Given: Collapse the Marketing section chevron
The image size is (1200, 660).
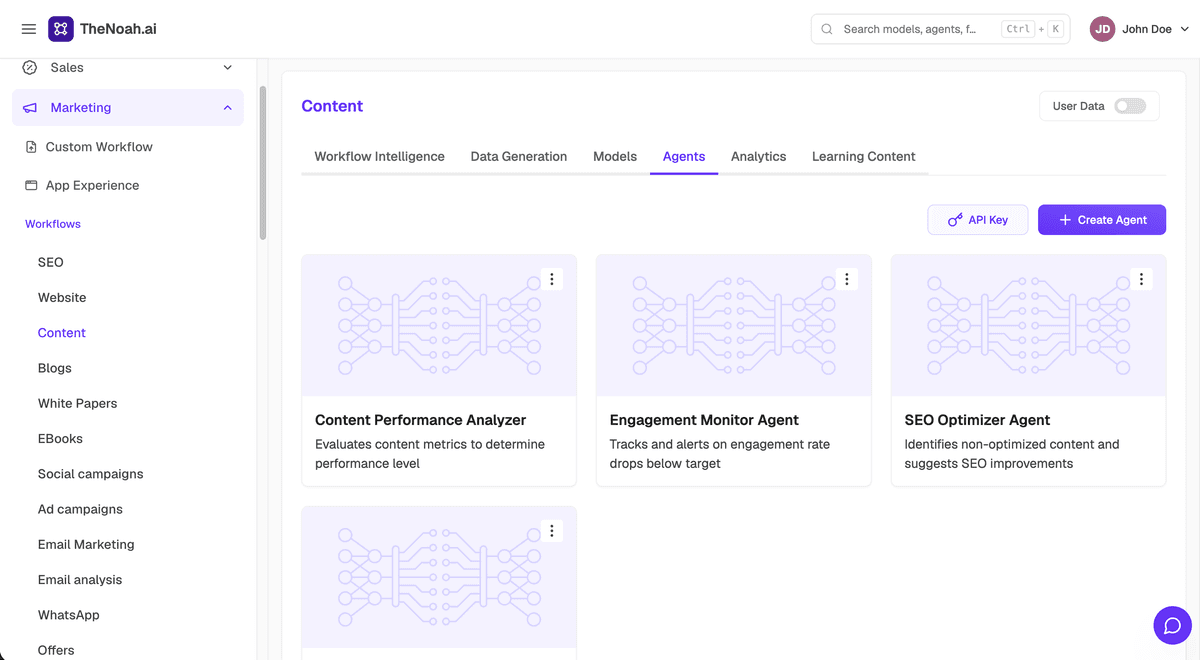Looking at the screenshot, I should point(227,108).
